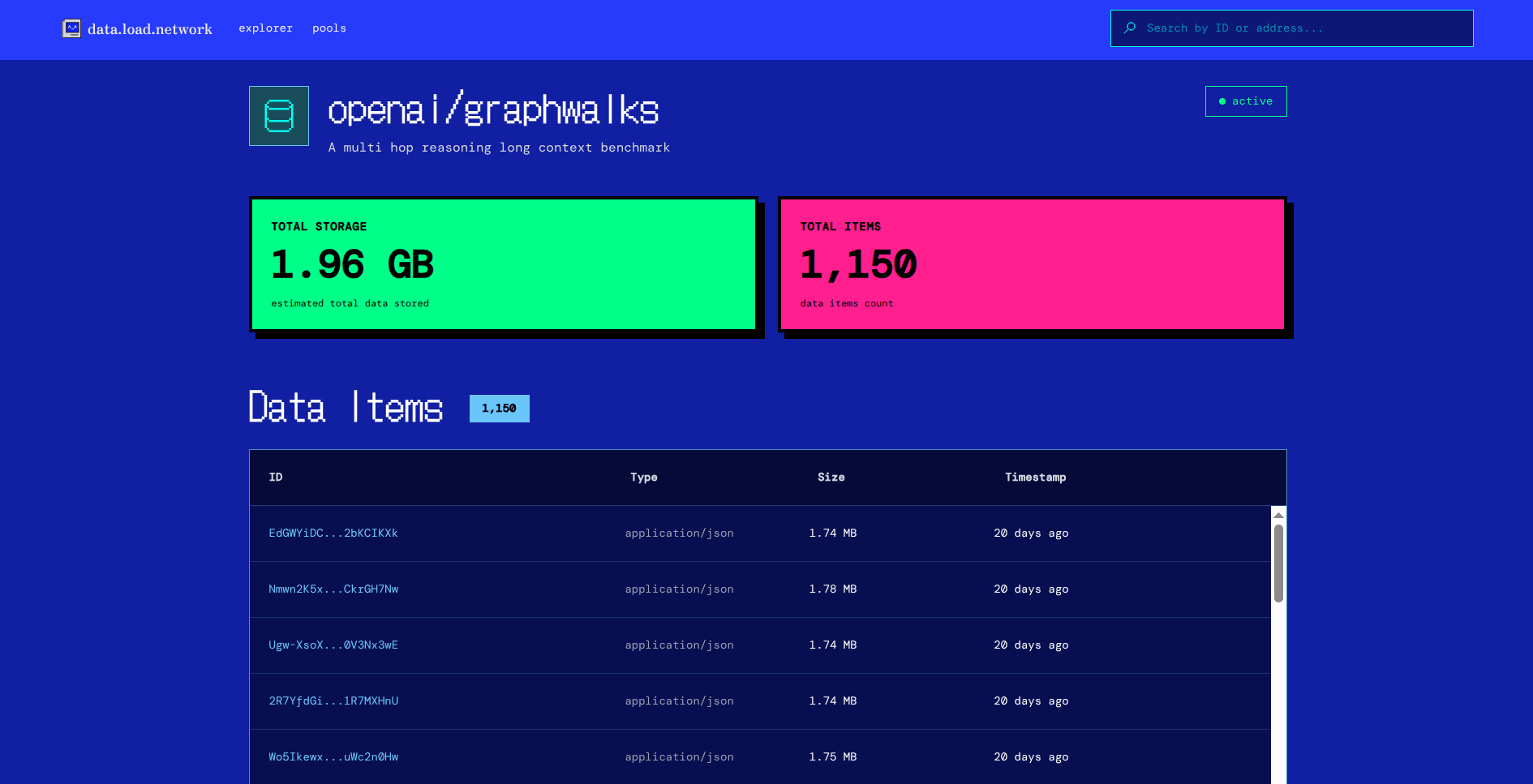
Task: Click the data.load.network logo icon
Action: click(71, 29)
